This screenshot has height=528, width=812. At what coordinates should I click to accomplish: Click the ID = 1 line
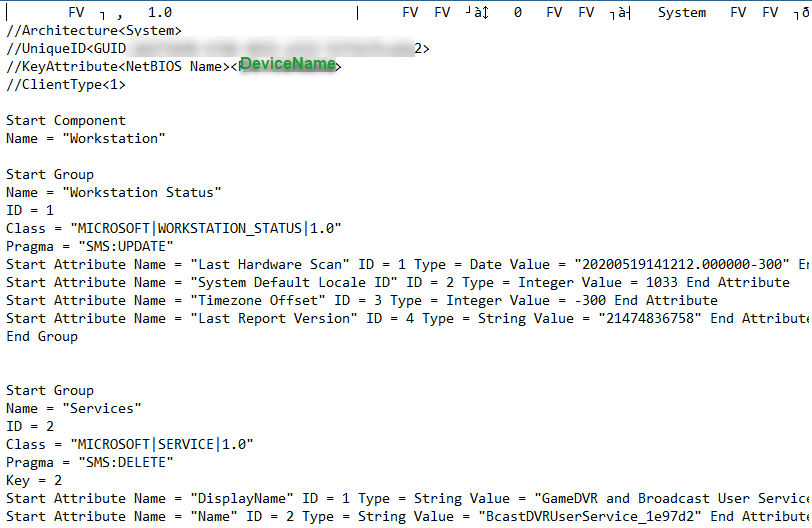click(x=30, y=211)
